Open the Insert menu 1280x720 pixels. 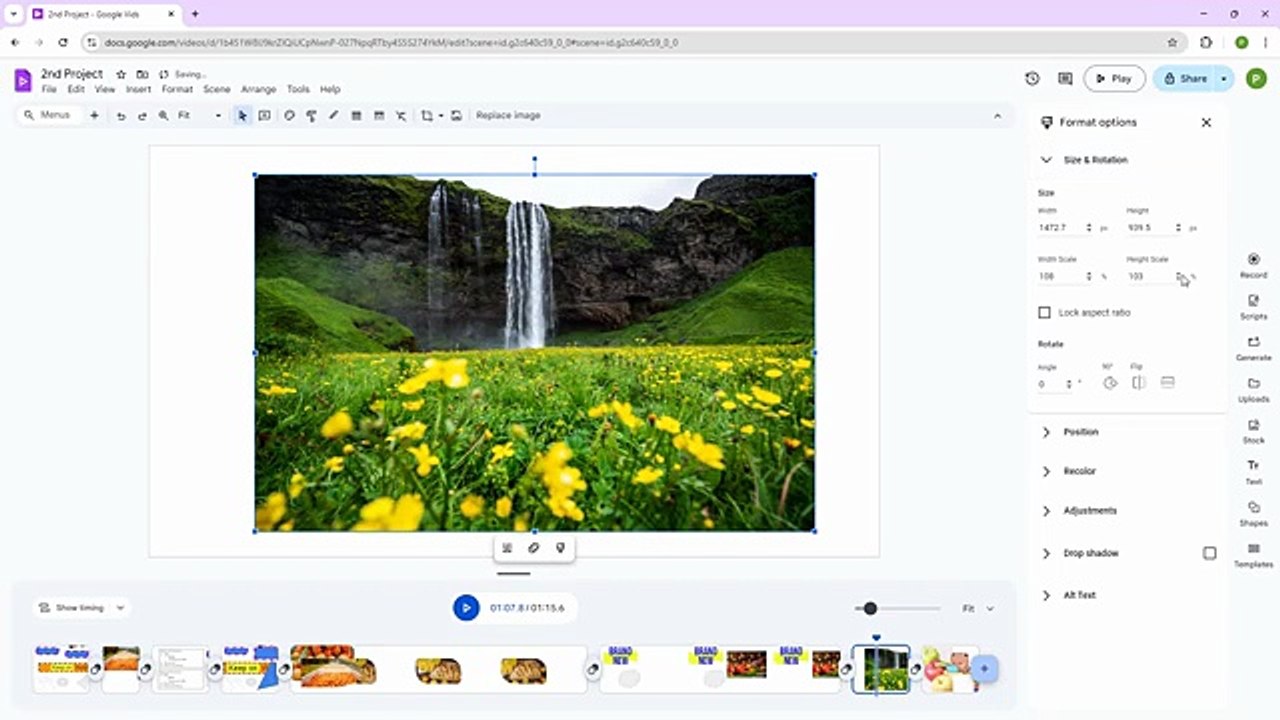click(x=138, y=89)
